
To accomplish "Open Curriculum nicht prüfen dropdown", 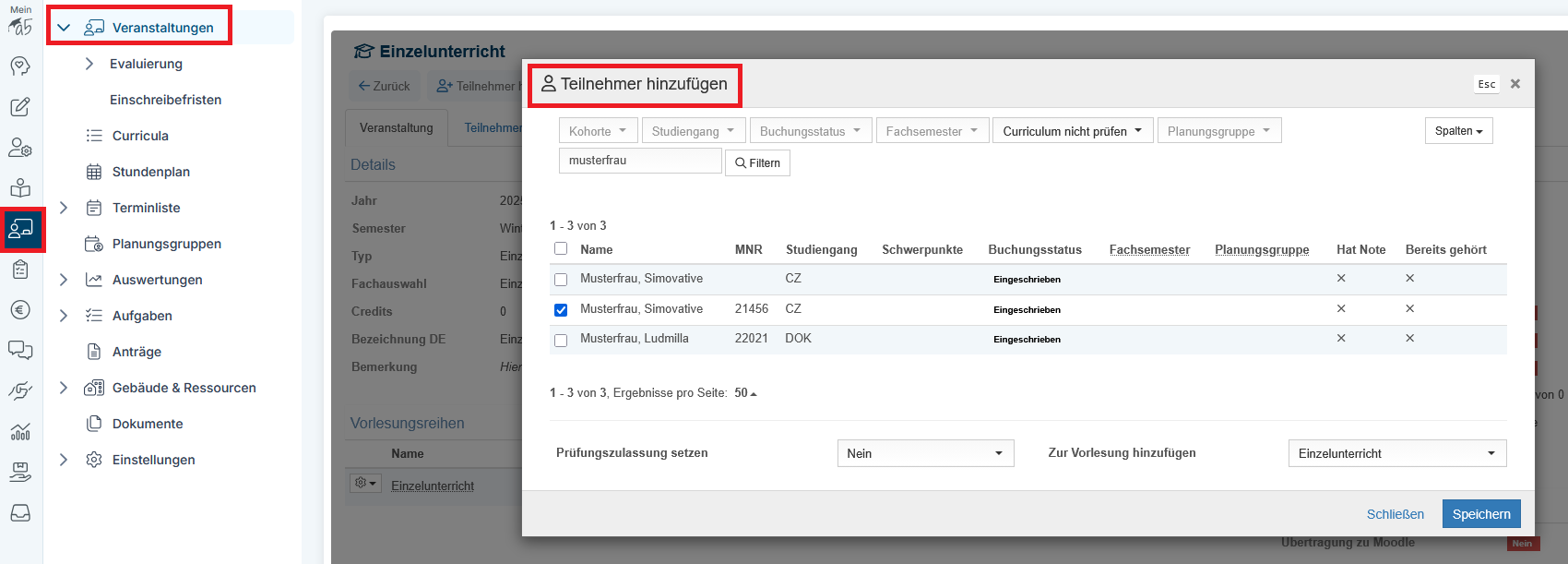I will pos(1073,131).
